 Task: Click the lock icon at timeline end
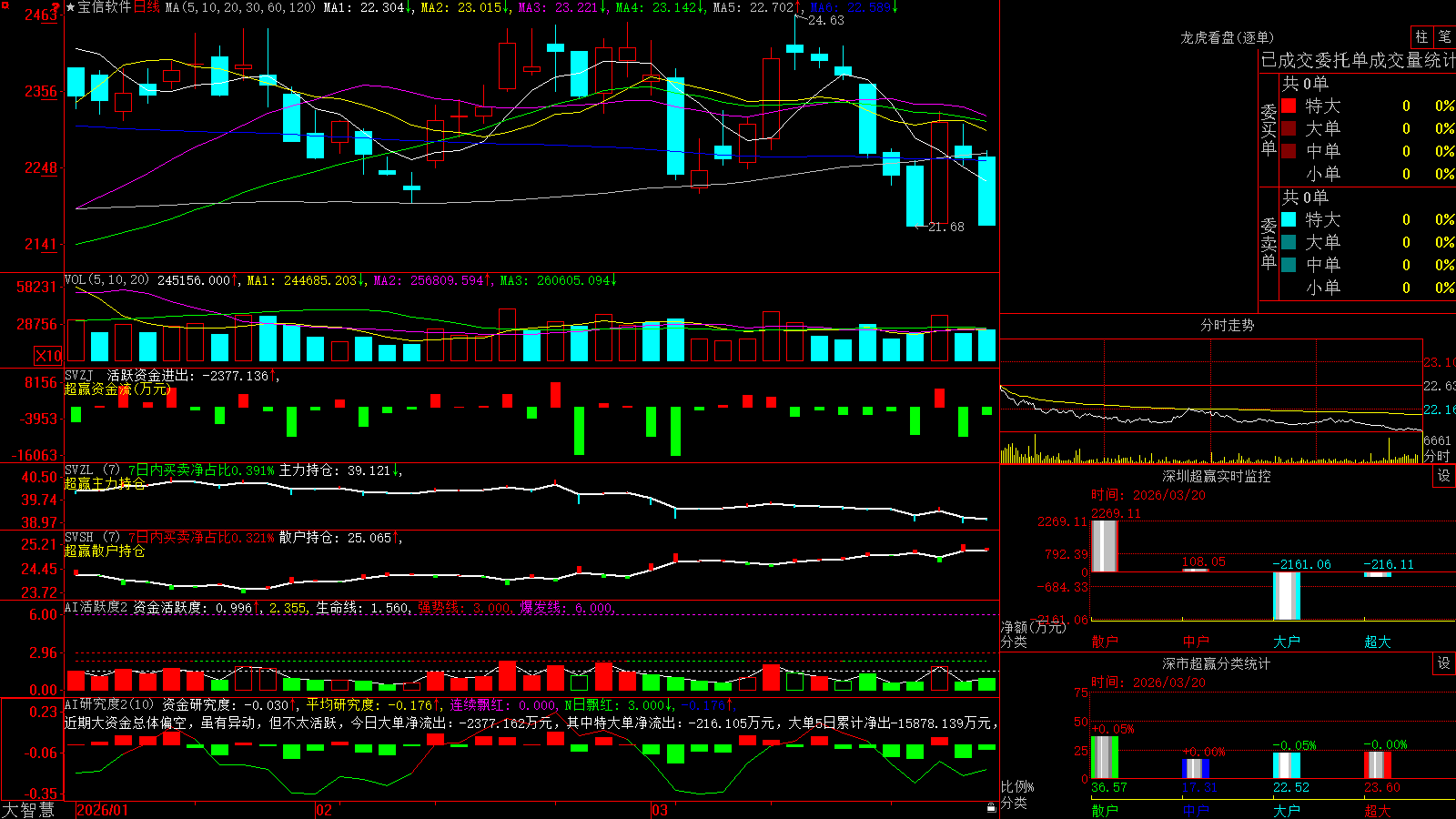[992, 808]
